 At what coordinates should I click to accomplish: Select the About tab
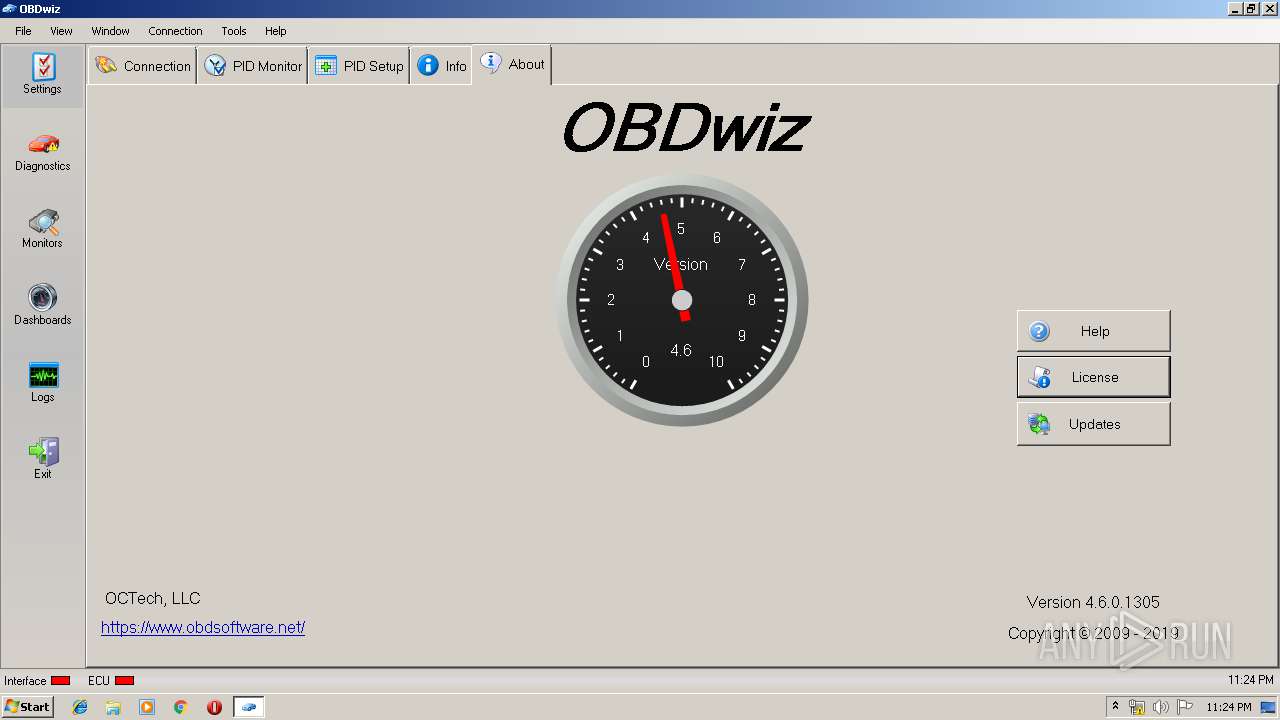pos(512,64)
